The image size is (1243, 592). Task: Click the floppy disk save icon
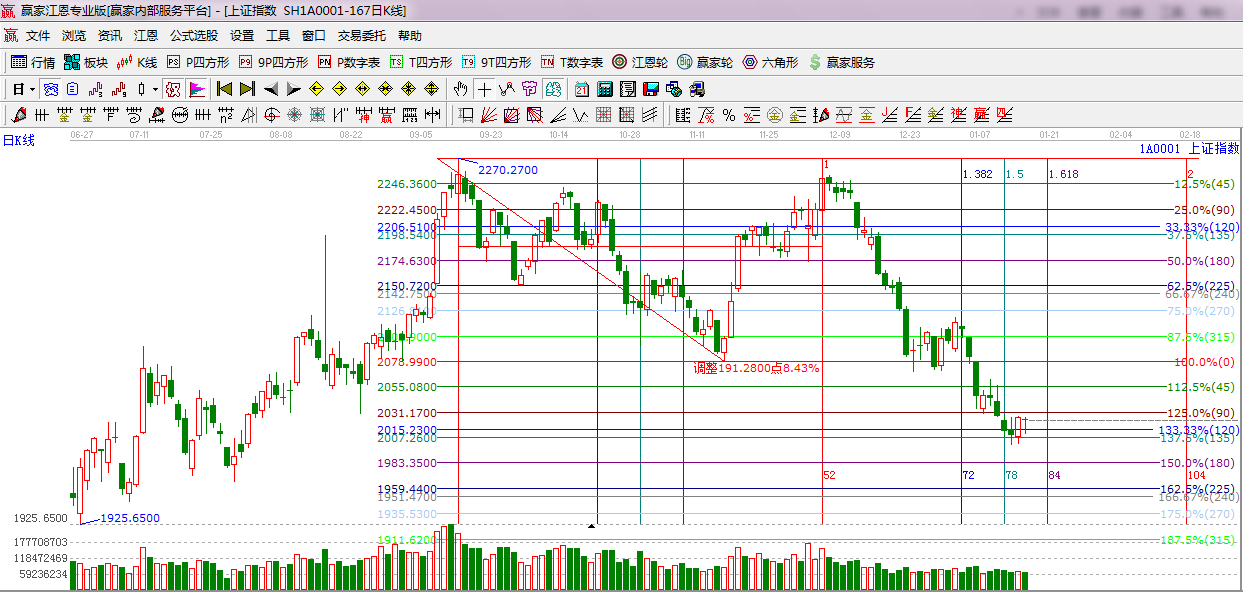[651, 89]
